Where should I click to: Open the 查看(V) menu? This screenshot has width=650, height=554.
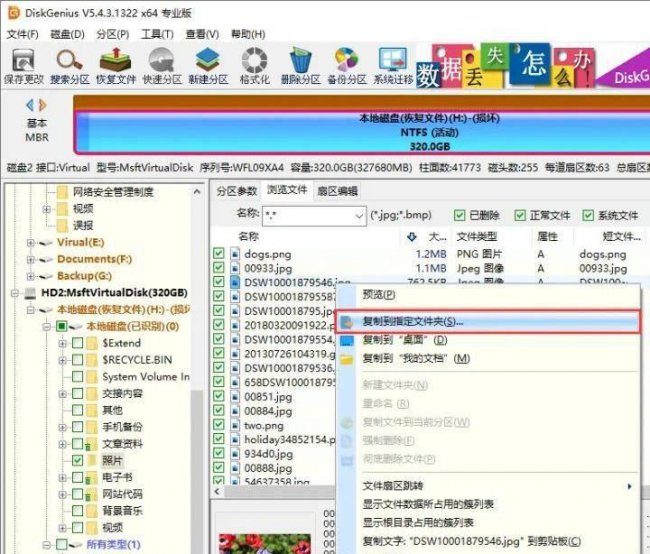pos(202,34)
